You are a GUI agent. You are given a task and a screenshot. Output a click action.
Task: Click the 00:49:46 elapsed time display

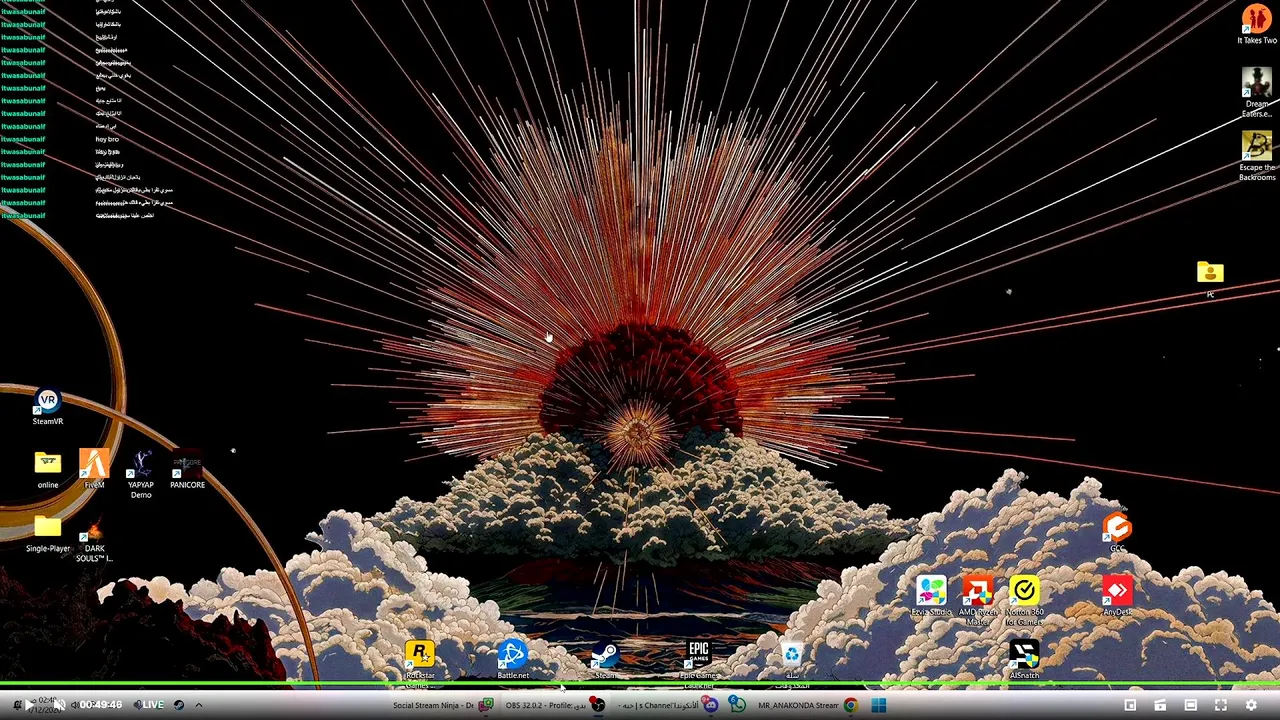click(101, 705)
